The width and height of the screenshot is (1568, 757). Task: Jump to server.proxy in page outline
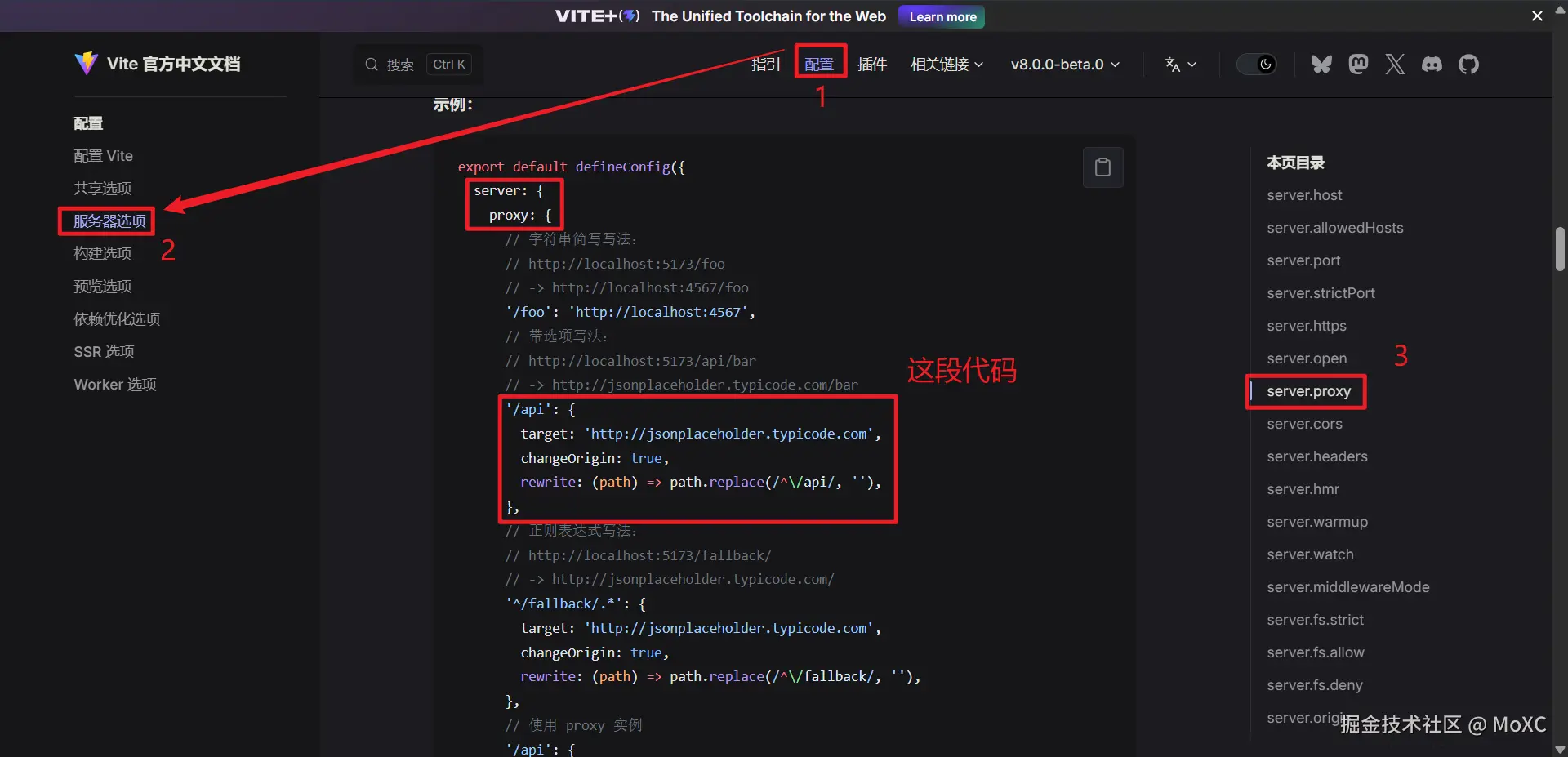(1308, 391)
